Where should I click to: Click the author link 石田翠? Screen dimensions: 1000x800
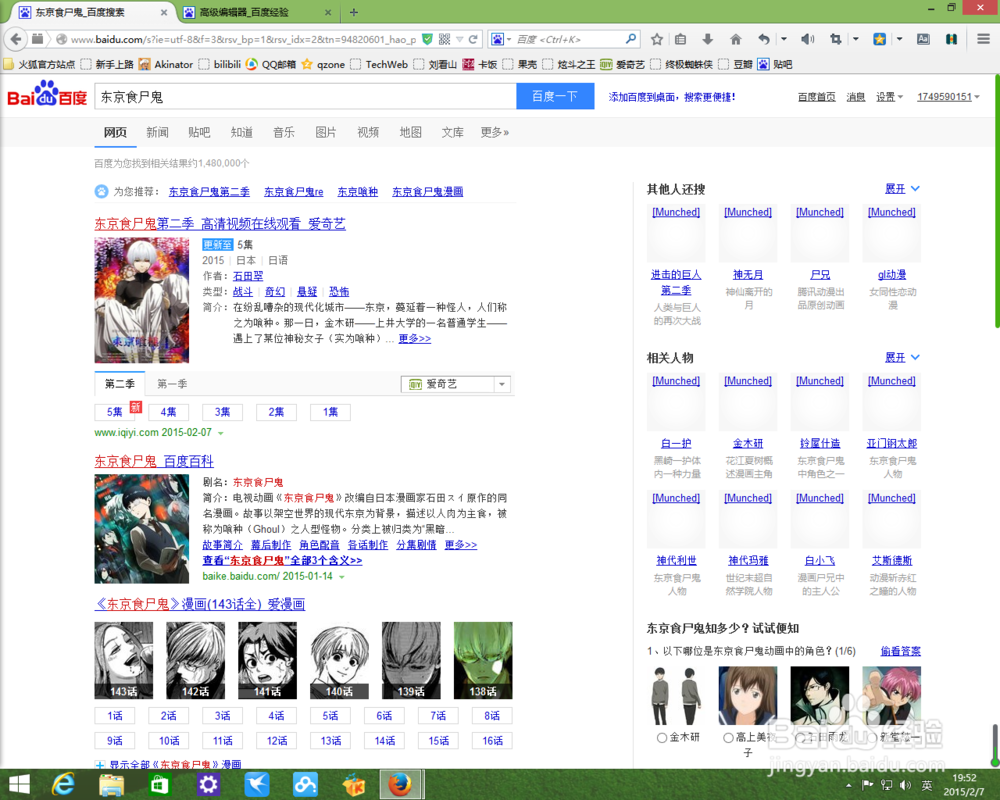tap(248, 276)
